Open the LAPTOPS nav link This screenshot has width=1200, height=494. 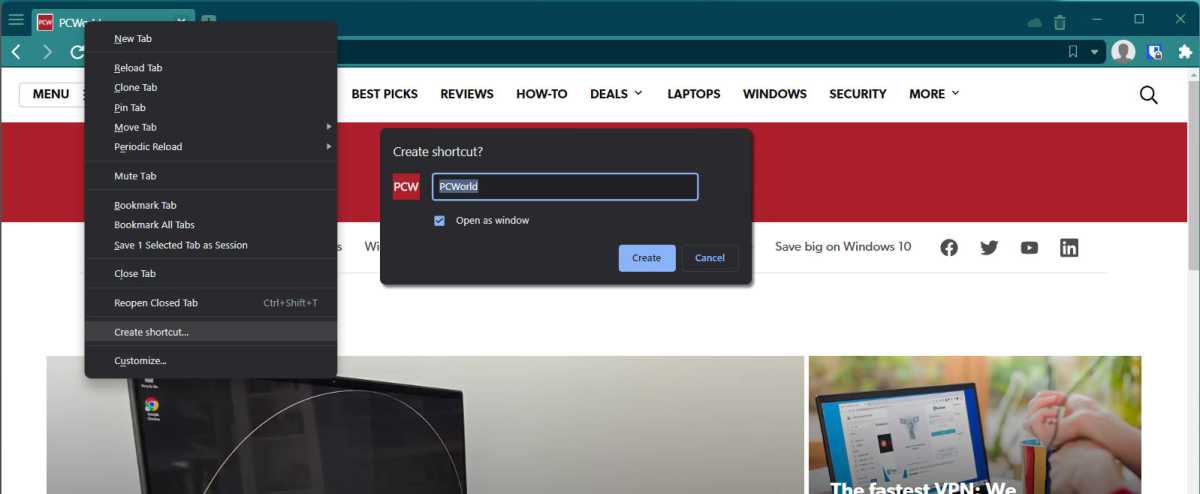pyautogui.click(x=694, y=94)
